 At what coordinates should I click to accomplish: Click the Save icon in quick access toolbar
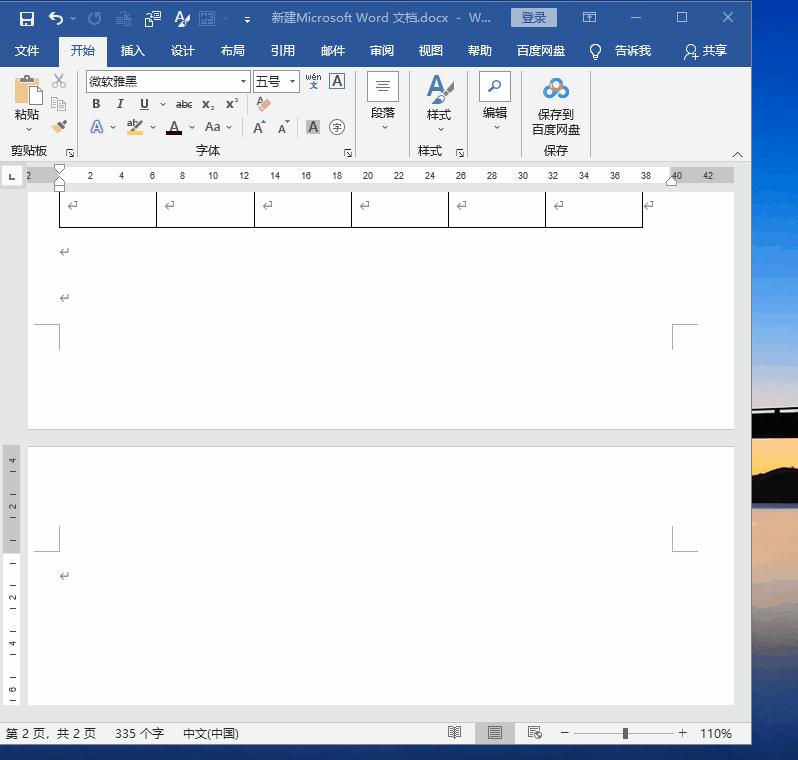click(x=27, y=18)
